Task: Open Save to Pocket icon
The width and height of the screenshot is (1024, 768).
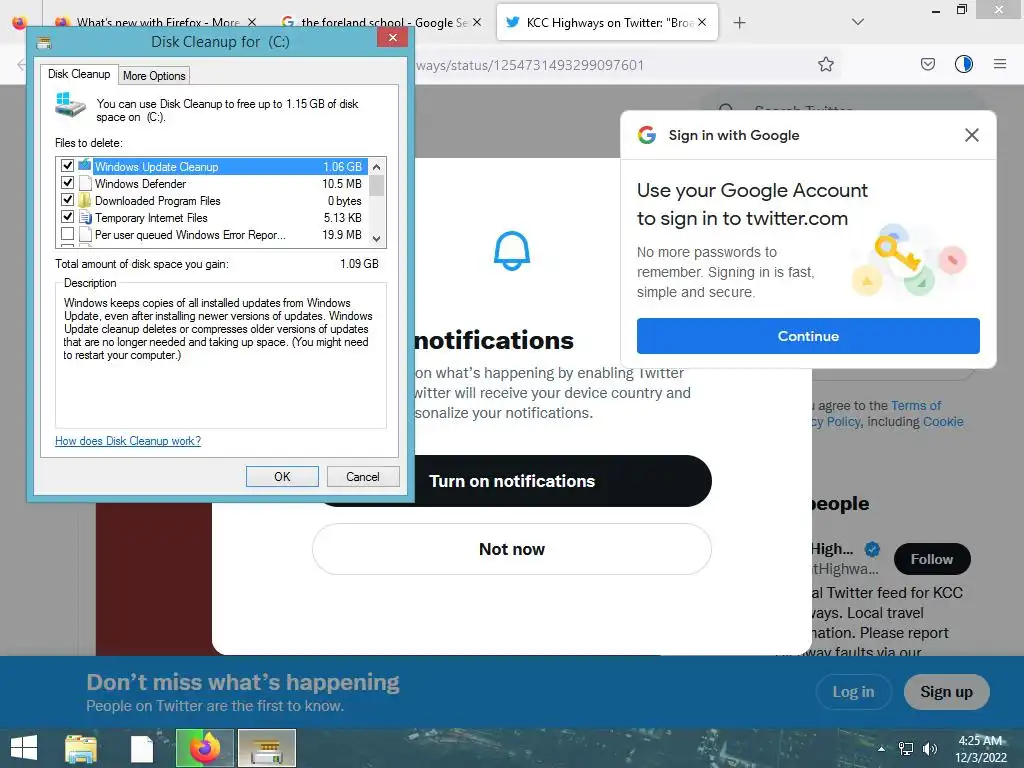Action: click(928, 64)
